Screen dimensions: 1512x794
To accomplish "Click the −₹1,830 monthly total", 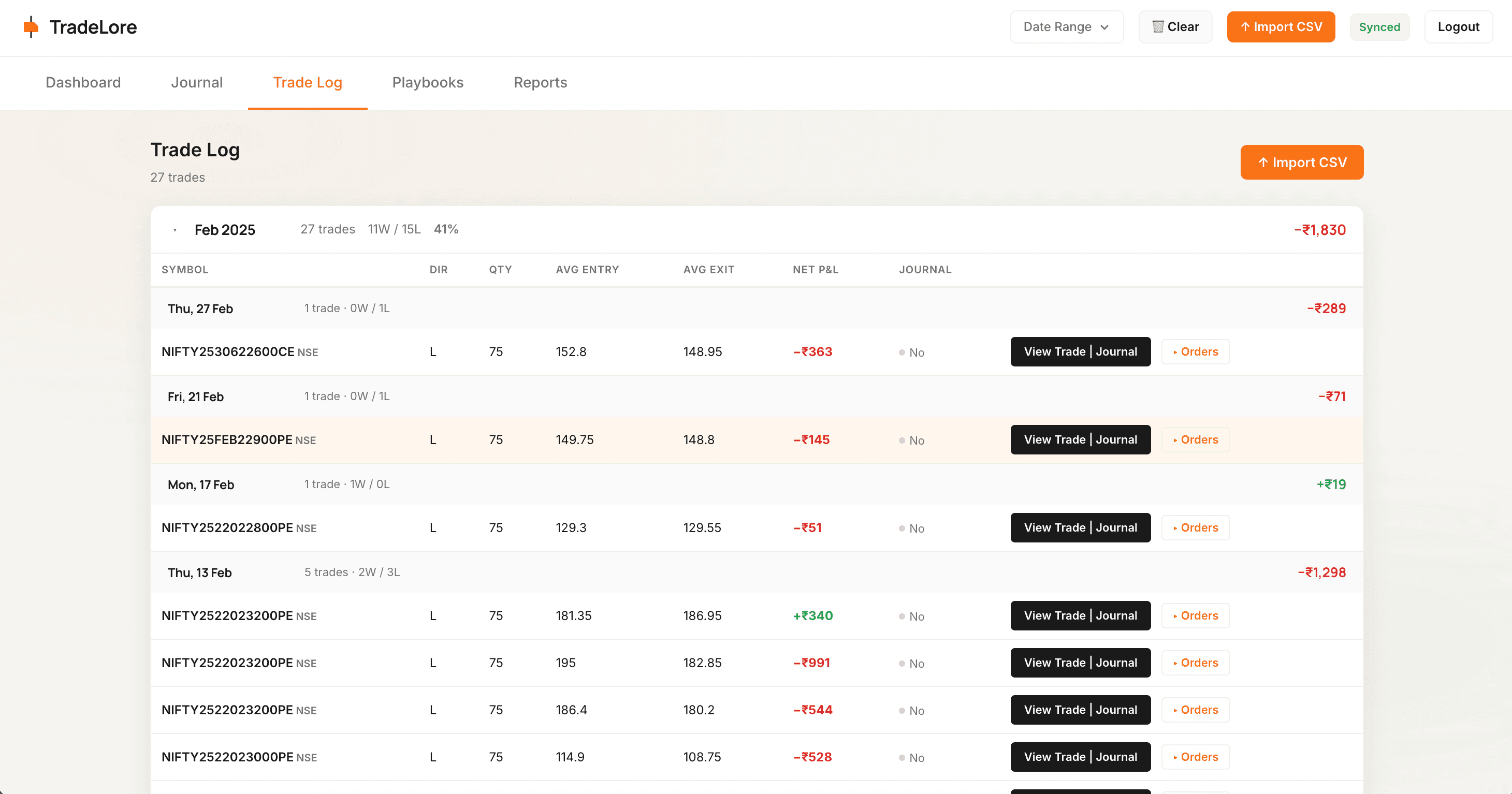I will [x=1319, y=230].
